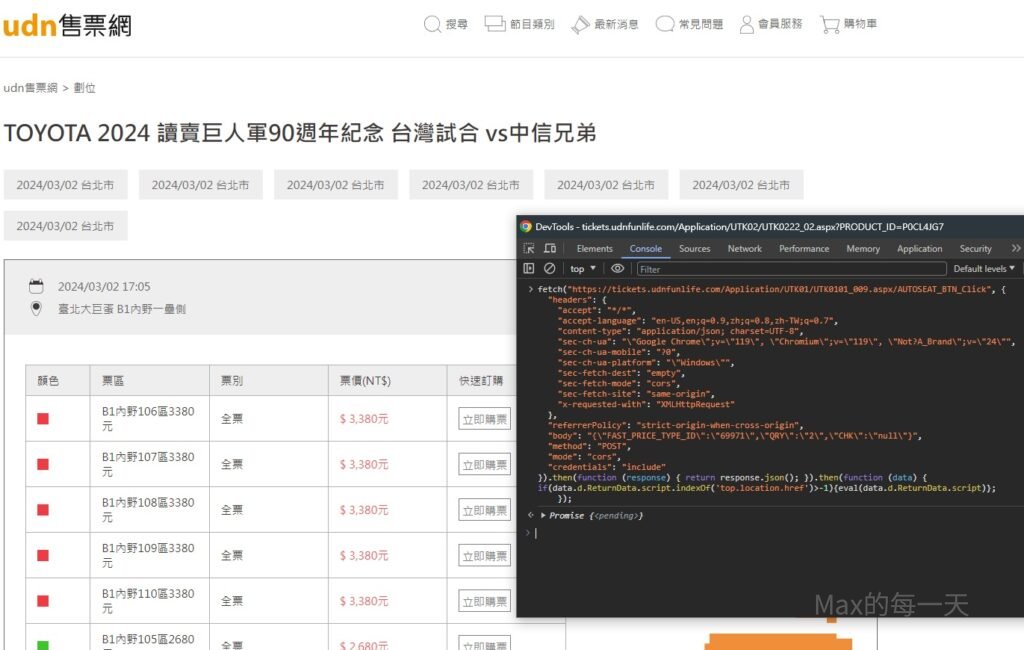Image resolution: width=1024 pixels, height=650 pixels.
Task: Open the Default levels dropdown
Action: tap(984, 269)
